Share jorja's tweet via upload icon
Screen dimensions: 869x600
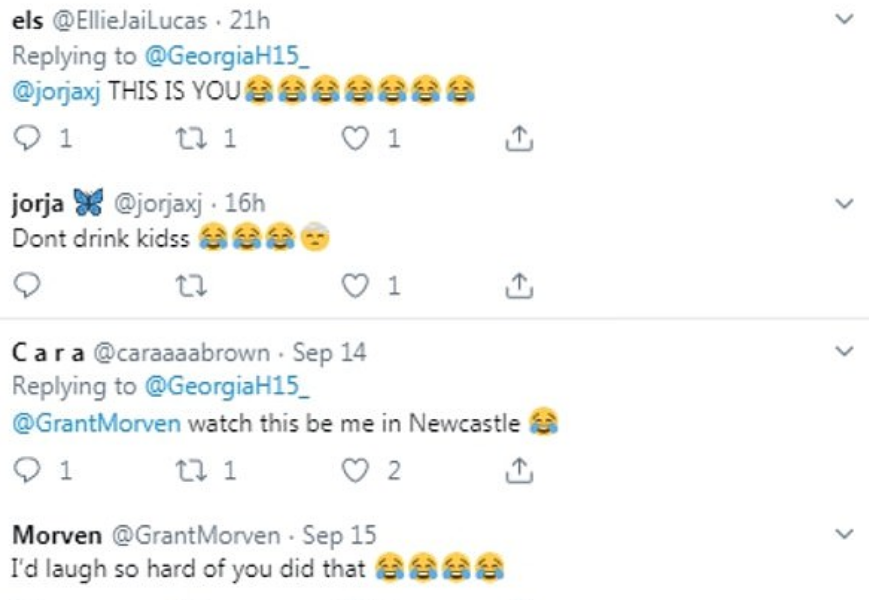(517, 287)
